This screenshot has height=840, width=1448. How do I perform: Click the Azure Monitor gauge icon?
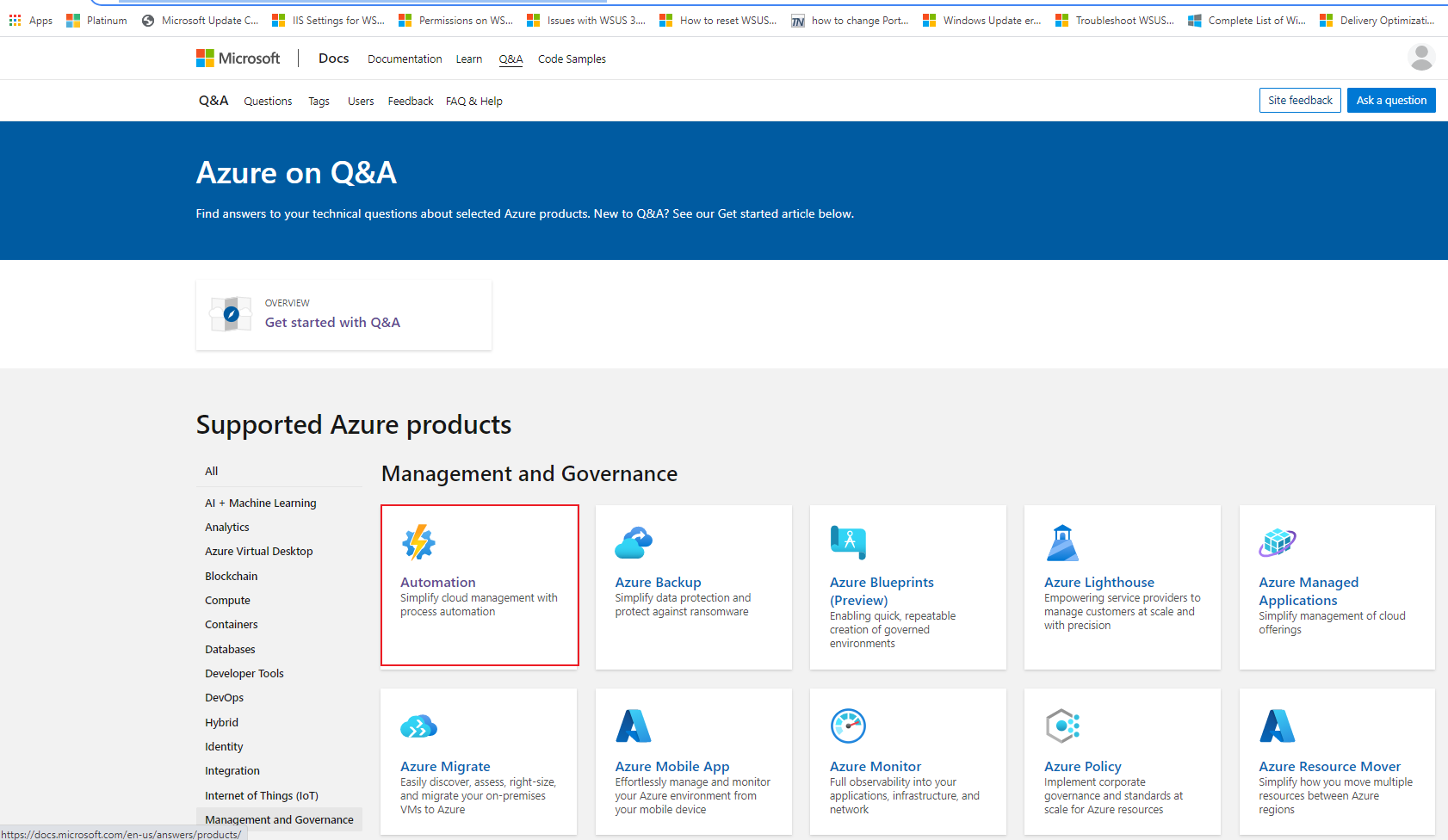point(848,726)
